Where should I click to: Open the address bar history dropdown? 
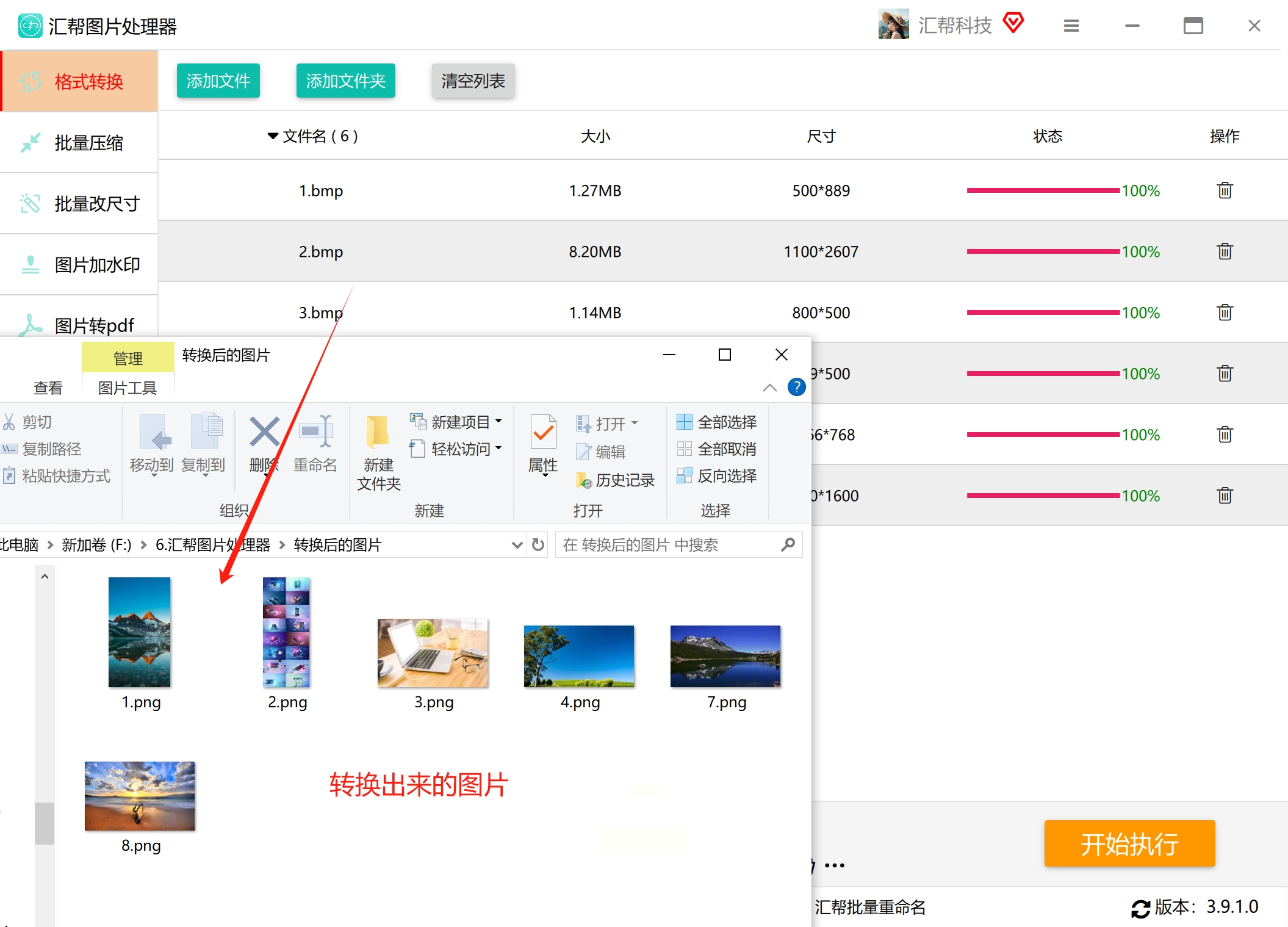pyautogui.click(x=517, y=544)
